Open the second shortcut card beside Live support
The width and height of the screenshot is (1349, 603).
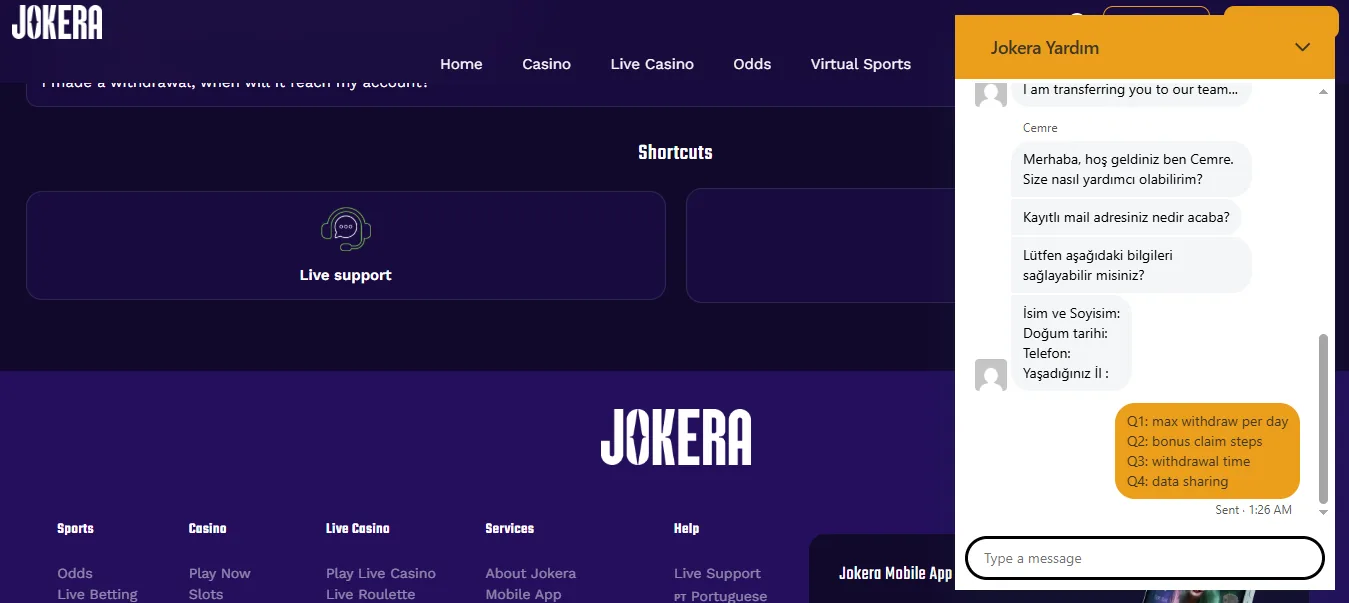click(820, 245)
